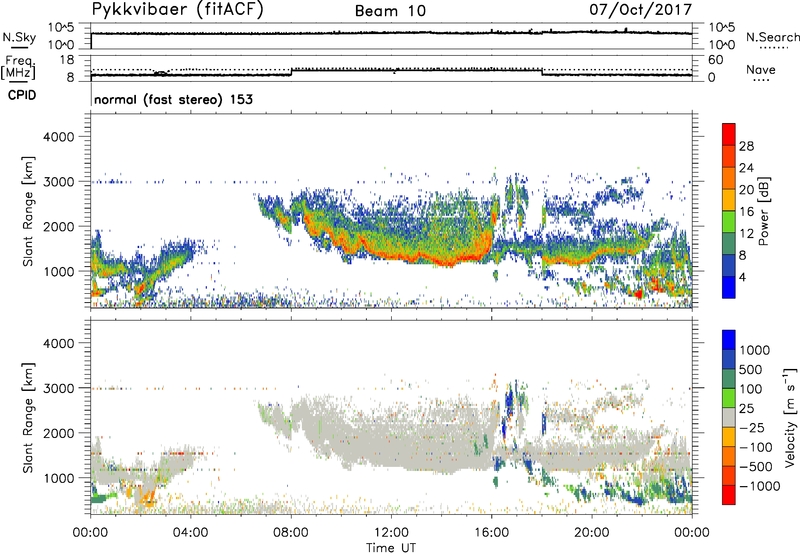Click the '1000' range tick of the velocity panel
Viewport: 800px width, 554px height.
(x=58, y=478)
